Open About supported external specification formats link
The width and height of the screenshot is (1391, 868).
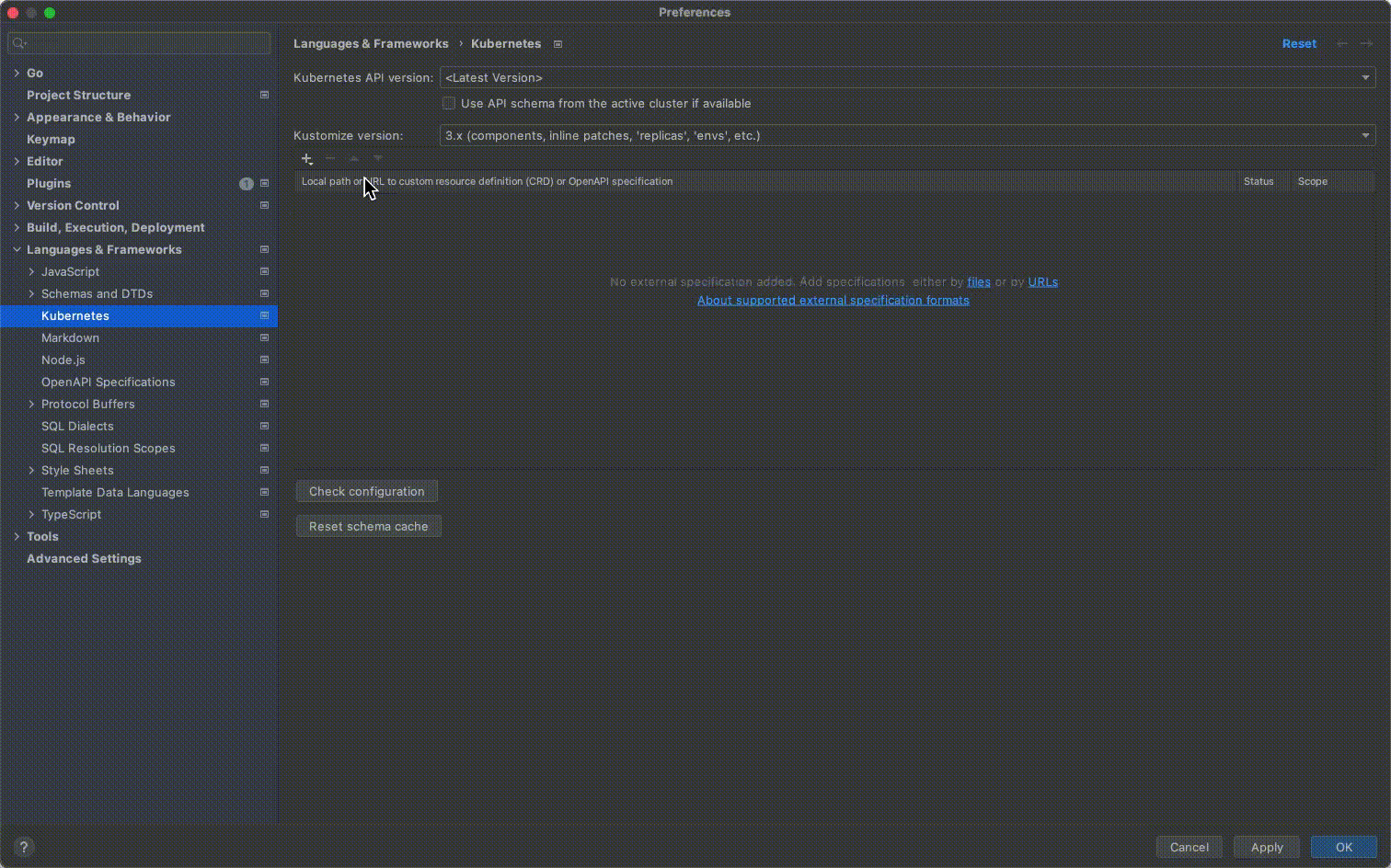coord(833,301)
